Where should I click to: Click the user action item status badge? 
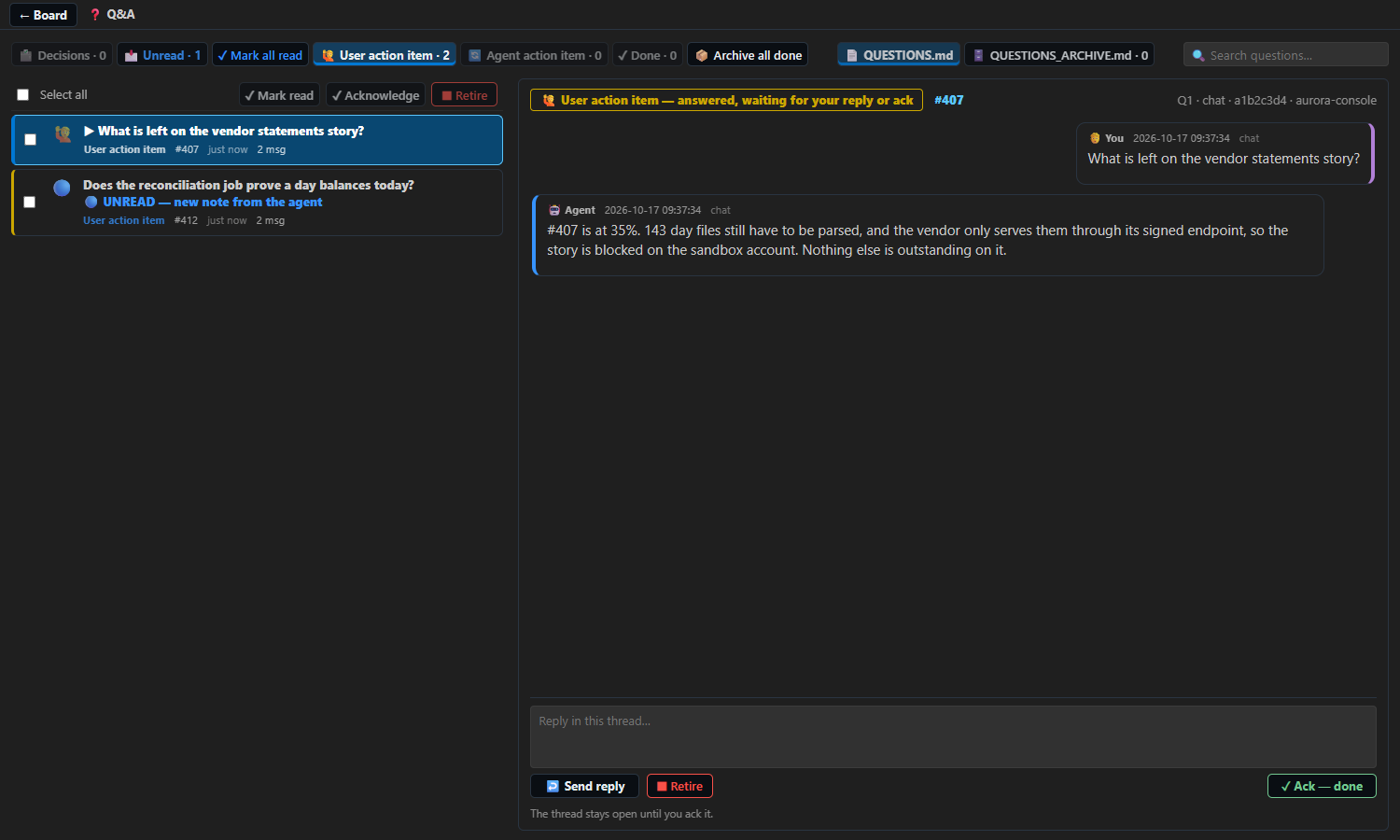coord(726,100)
